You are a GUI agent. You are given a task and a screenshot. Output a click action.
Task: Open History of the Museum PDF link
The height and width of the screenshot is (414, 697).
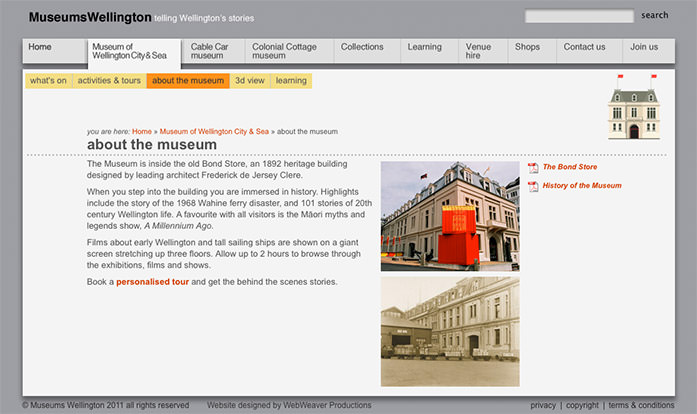[x=582, y=185]
